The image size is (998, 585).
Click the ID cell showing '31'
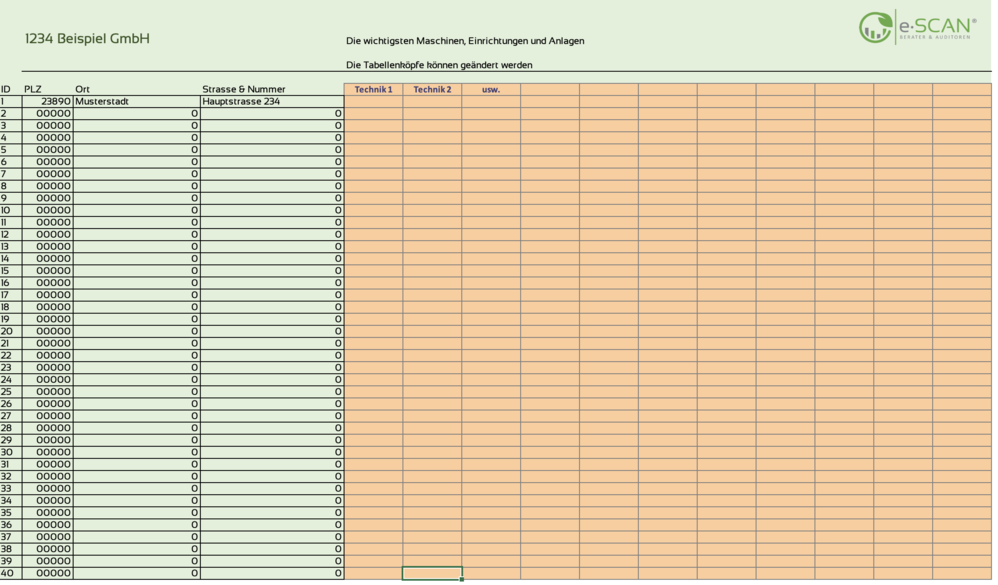[x=11, y=464]
